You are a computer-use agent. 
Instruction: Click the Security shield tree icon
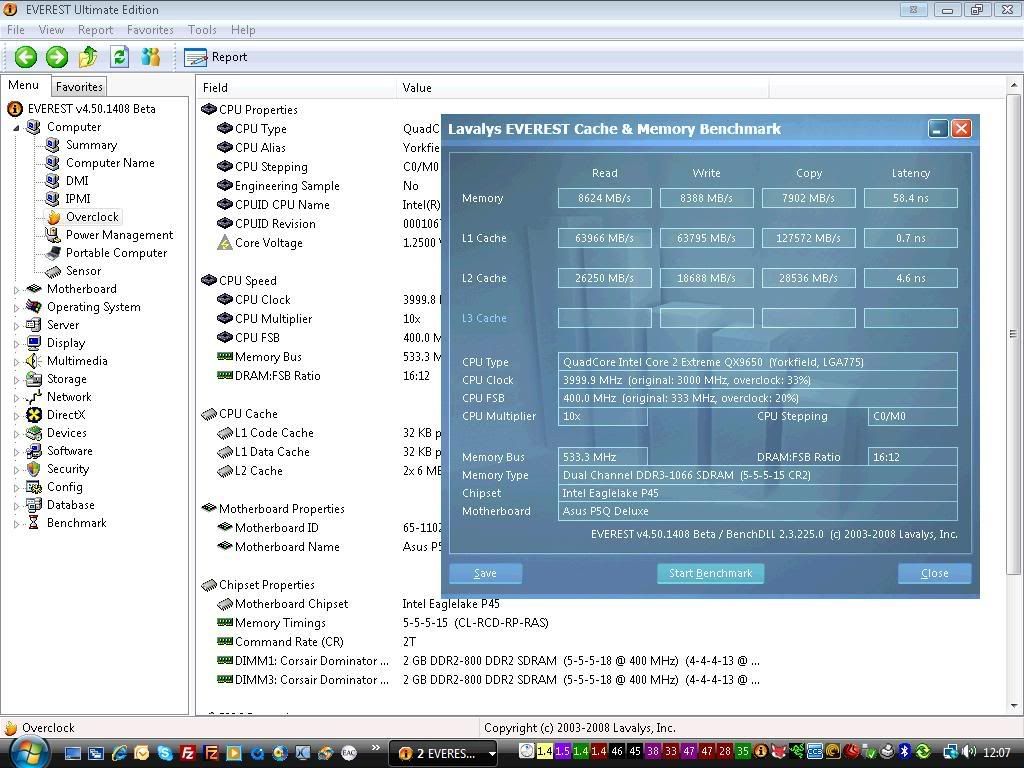pyautogui.click(x=34, y=469)
